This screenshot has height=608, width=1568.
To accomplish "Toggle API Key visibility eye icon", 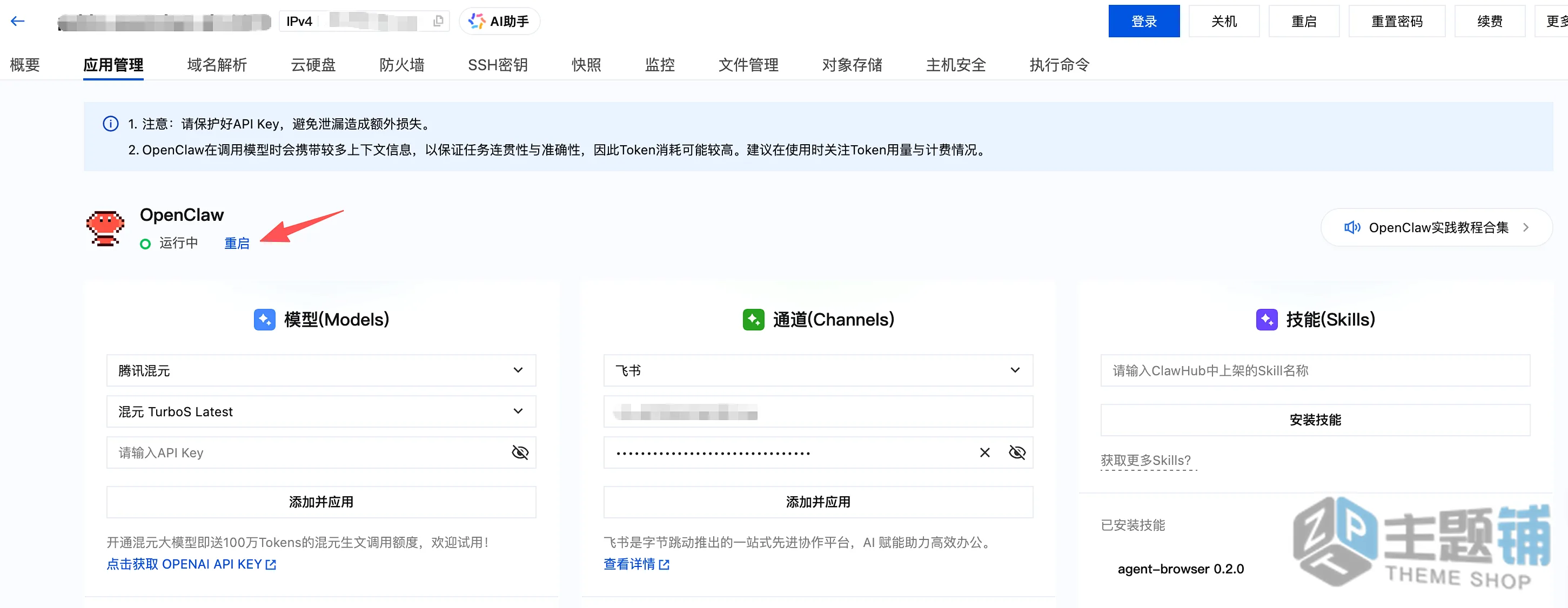I will point(520,452).
